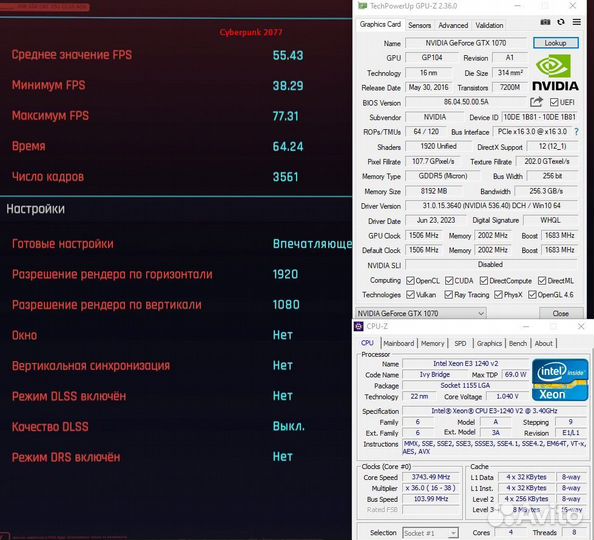Switch to the Sensors tab in GPU-Z
The height and width of the screenshot is (540, 594).
click(x=419, y=25)
